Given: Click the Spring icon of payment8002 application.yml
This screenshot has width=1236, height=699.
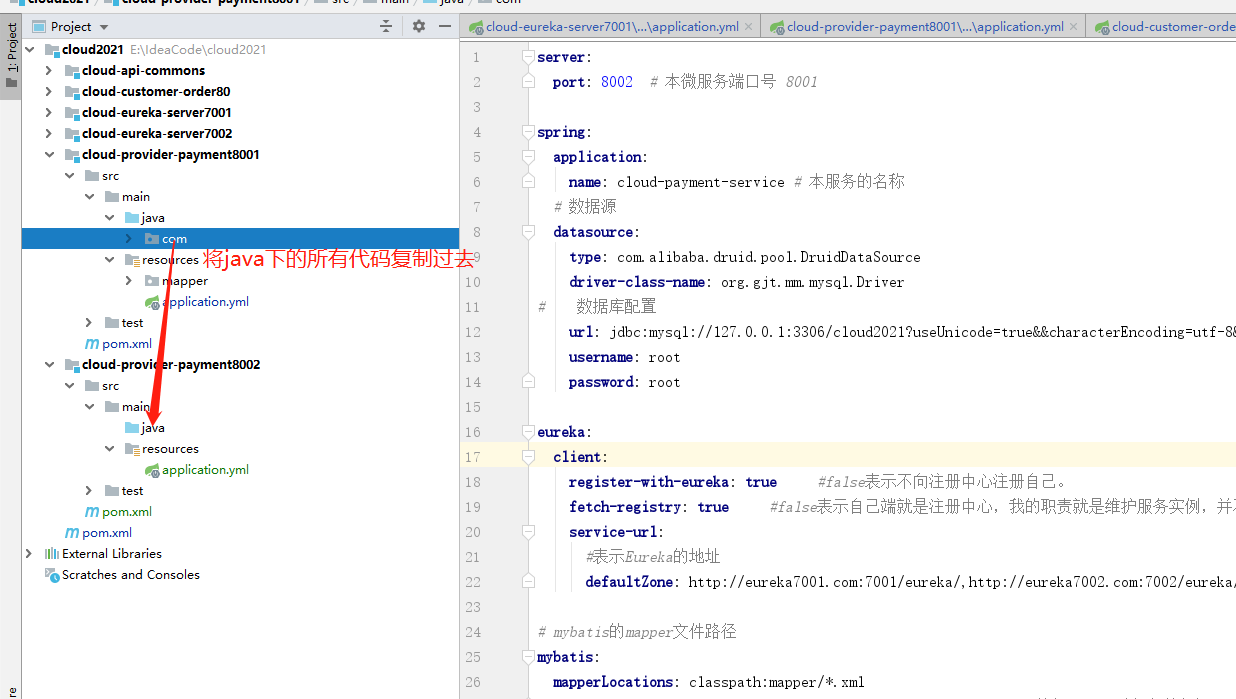Looking at the screenshot, I should pos(152,470).
